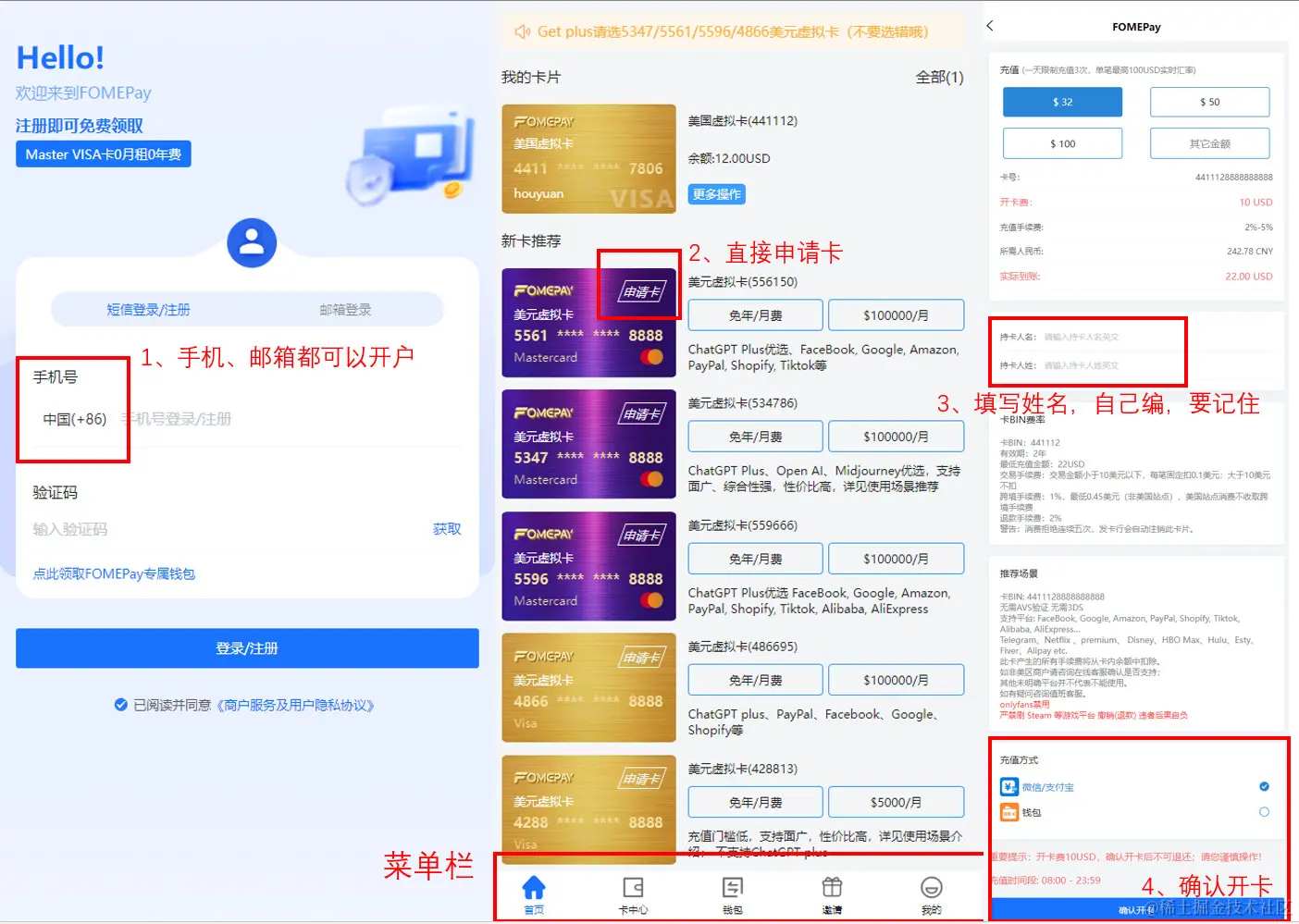Toggle the privacy agreement checkbox
The height and width of the screenshot is (924, 1299).
[x=120, y=705]
